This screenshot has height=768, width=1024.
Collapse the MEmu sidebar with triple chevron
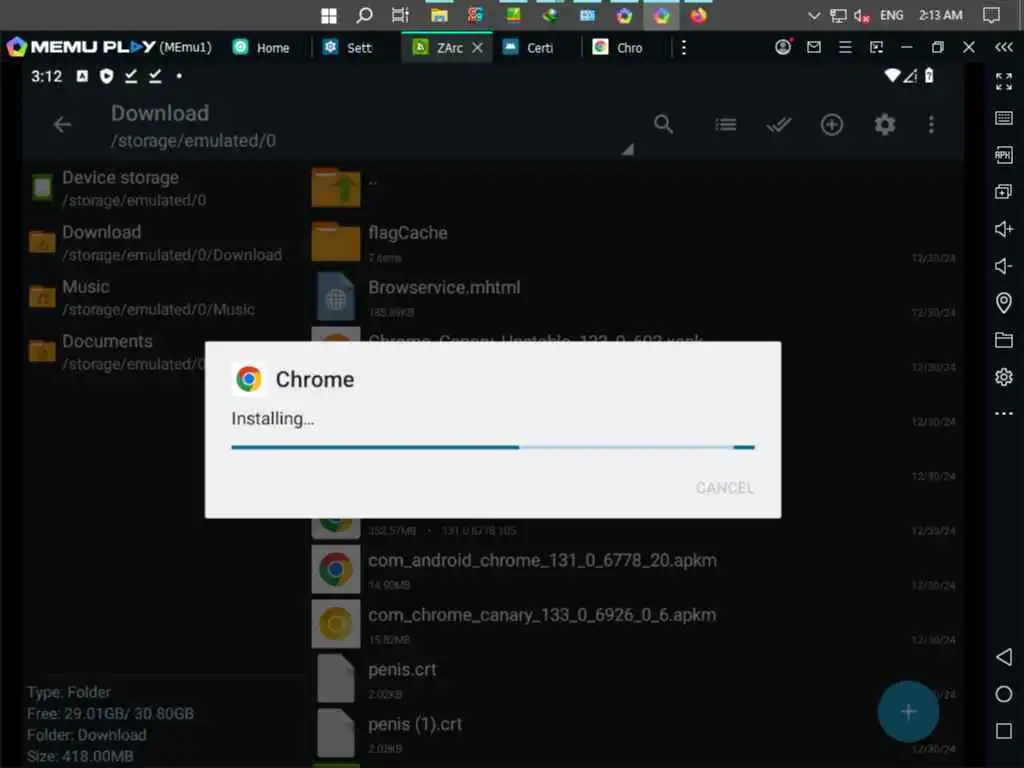(1004, 47)
